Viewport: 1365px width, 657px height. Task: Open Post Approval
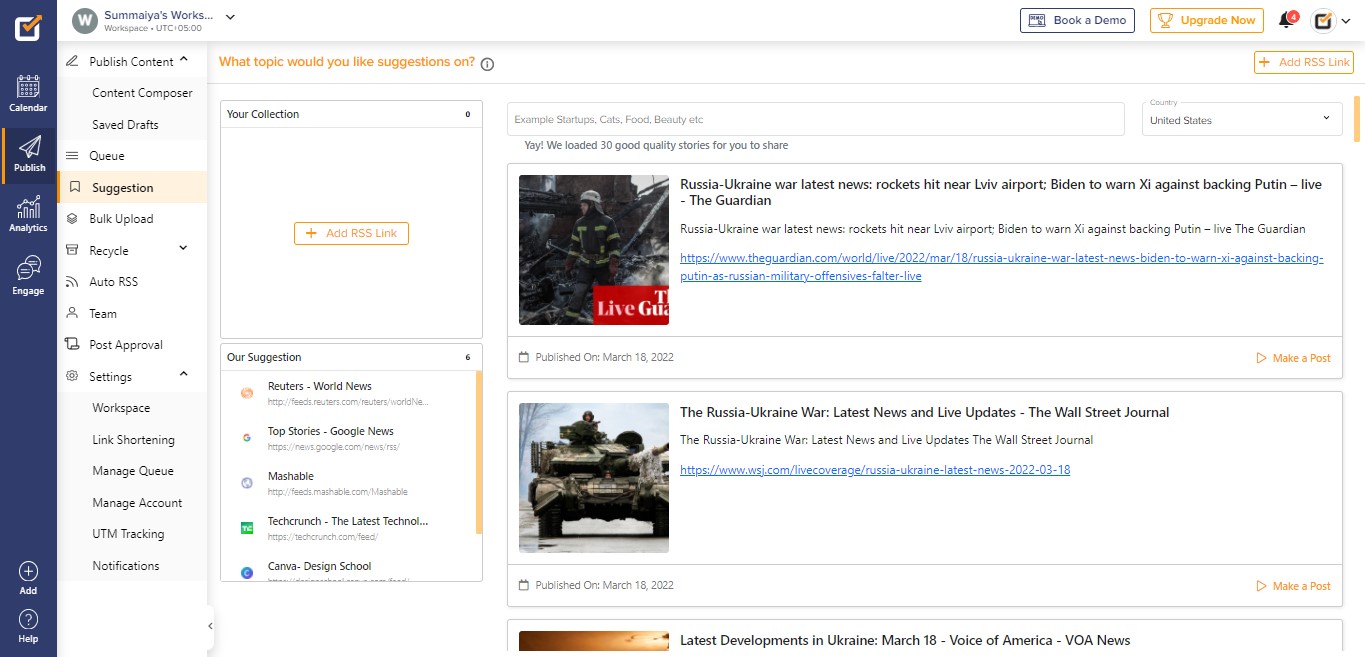pyautogui.click(x=126, y=345)
